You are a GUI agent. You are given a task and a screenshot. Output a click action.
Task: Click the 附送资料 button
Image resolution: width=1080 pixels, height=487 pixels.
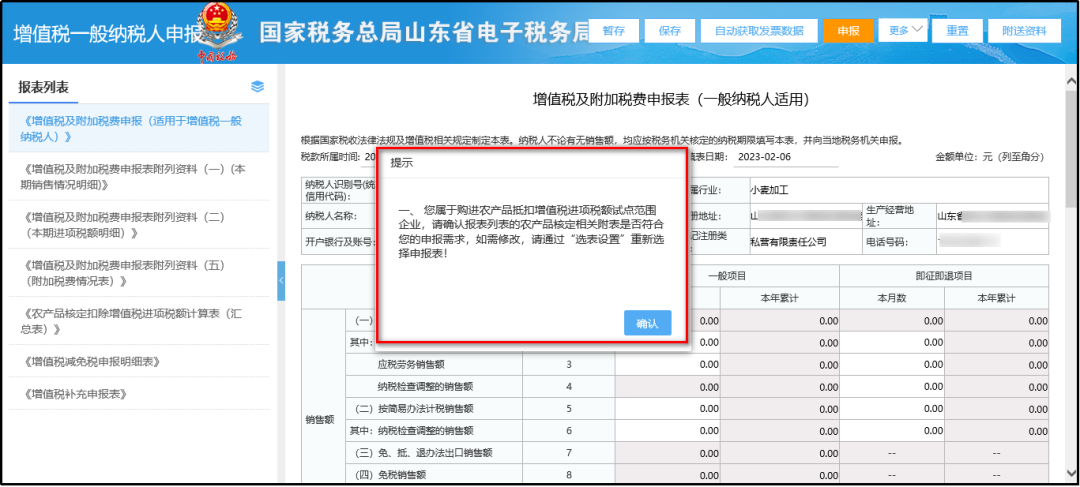pyautogui.click(x=1025, y=31)
